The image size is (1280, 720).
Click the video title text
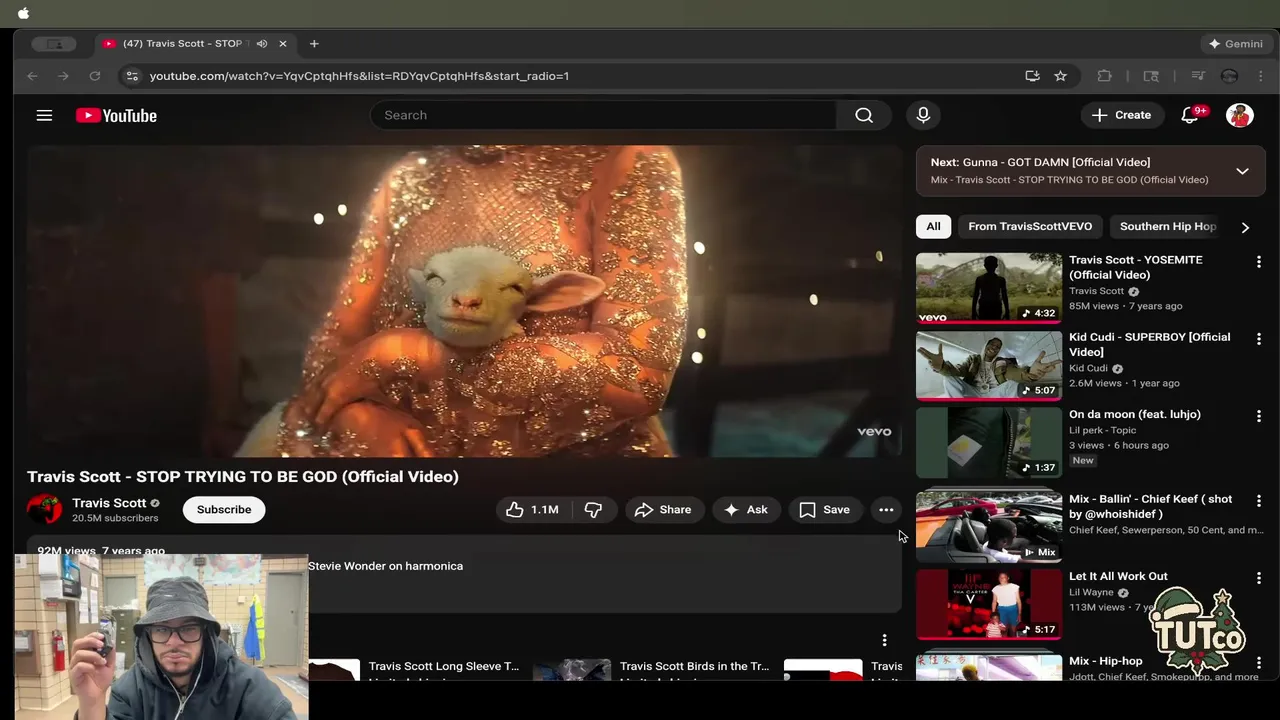243,477
